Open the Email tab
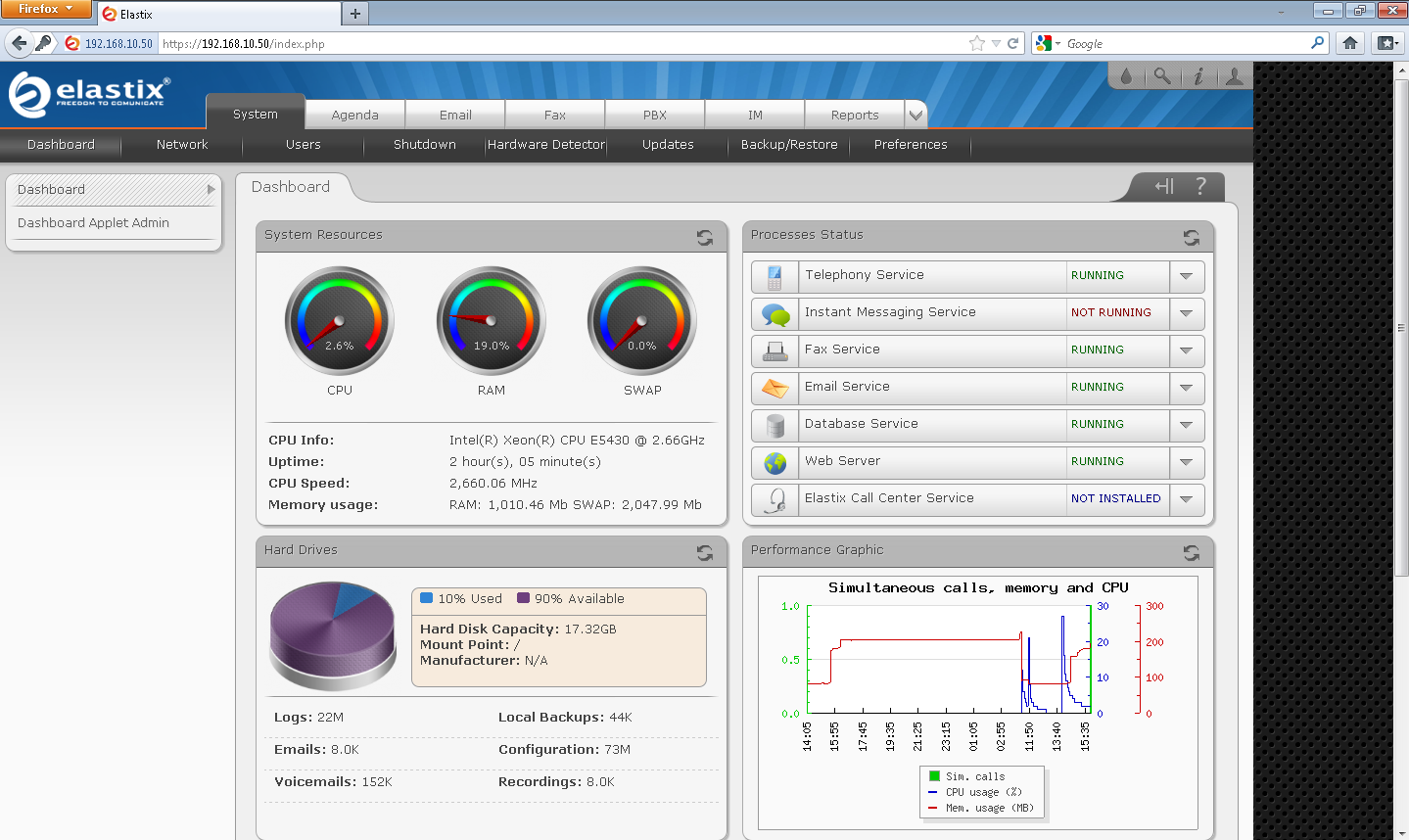Image resolution: width=1409 pixels, height=840 pixels. [x=455, y=115]
